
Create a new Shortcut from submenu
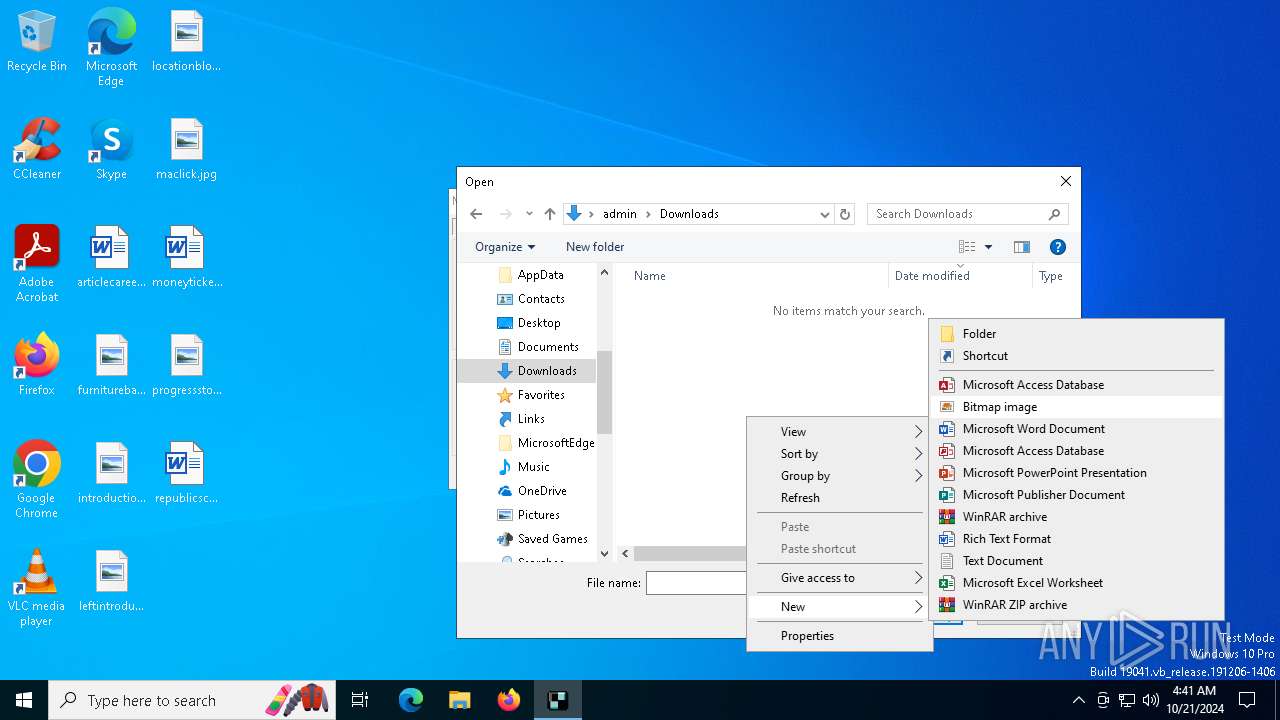(1076, 356)
